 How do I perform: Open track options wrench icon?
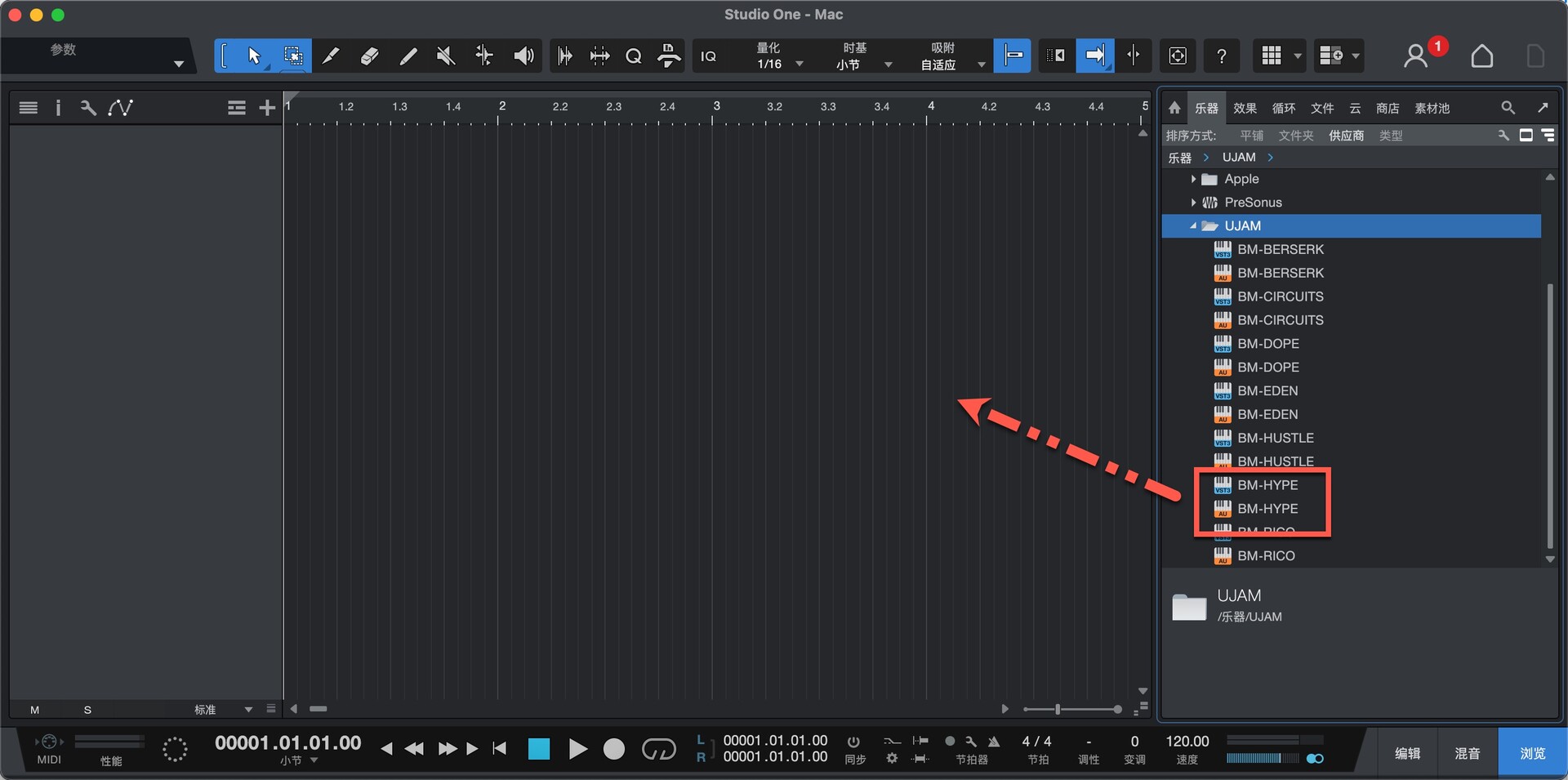(88, 108)
